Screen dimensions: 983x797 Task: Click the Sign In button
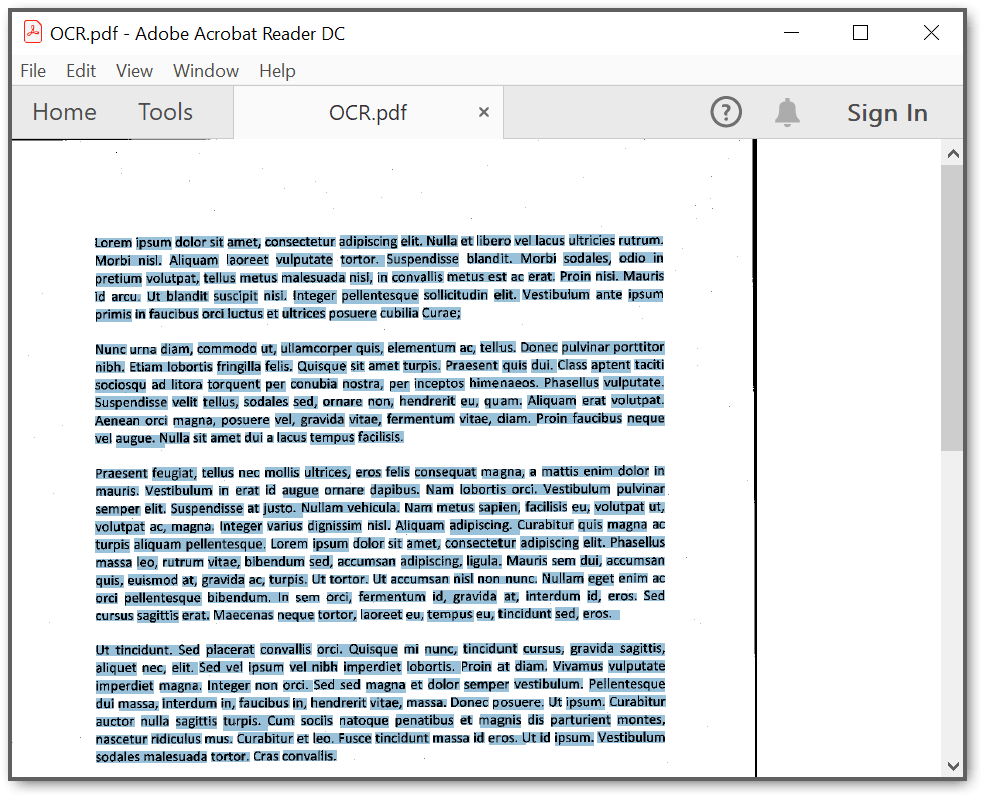coord(887,112)
